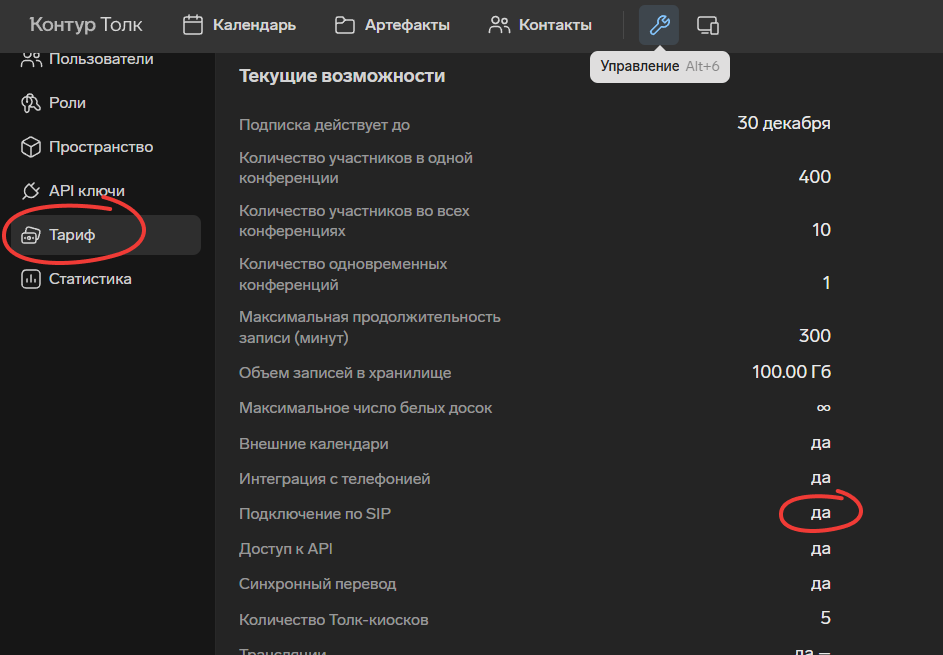This screenshot has width=943, height=655.
Task: Click the Тариф wallet icon
Action: click(x=31, y=235)
